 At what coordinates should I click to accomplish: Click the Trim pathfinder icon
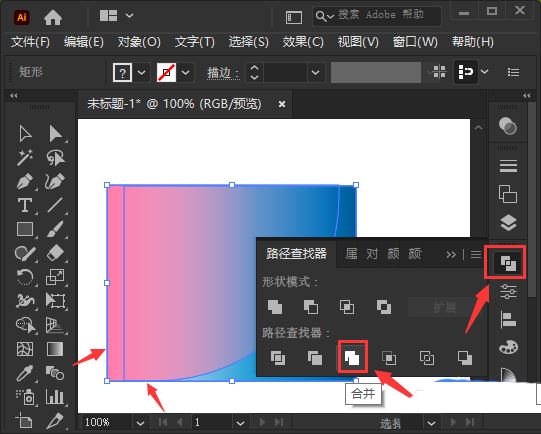315,358
